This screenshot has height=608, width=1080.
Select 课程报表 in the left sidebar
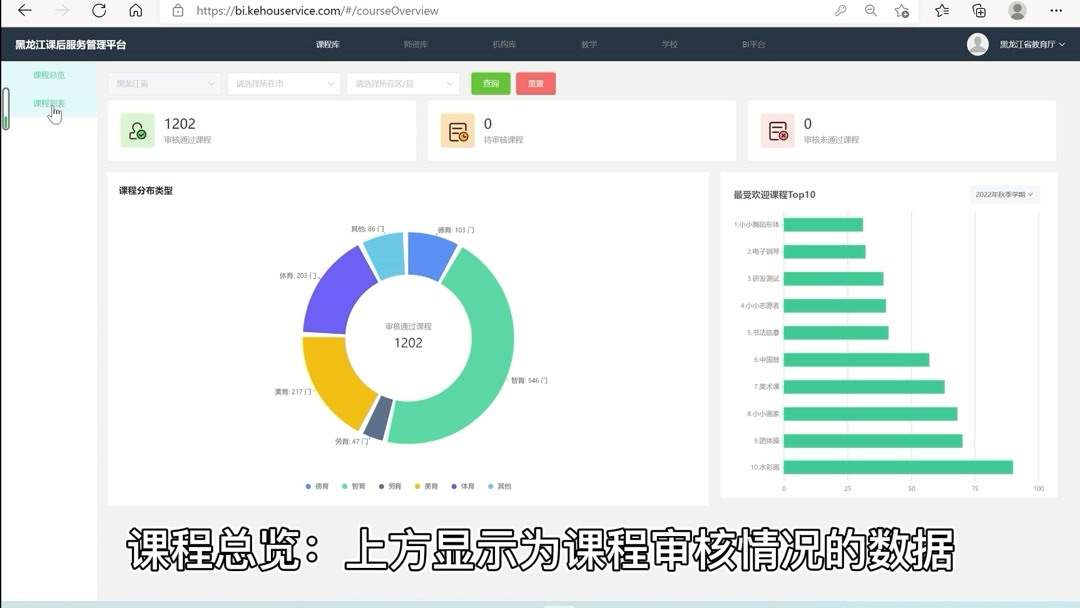(x=50, y=102)
